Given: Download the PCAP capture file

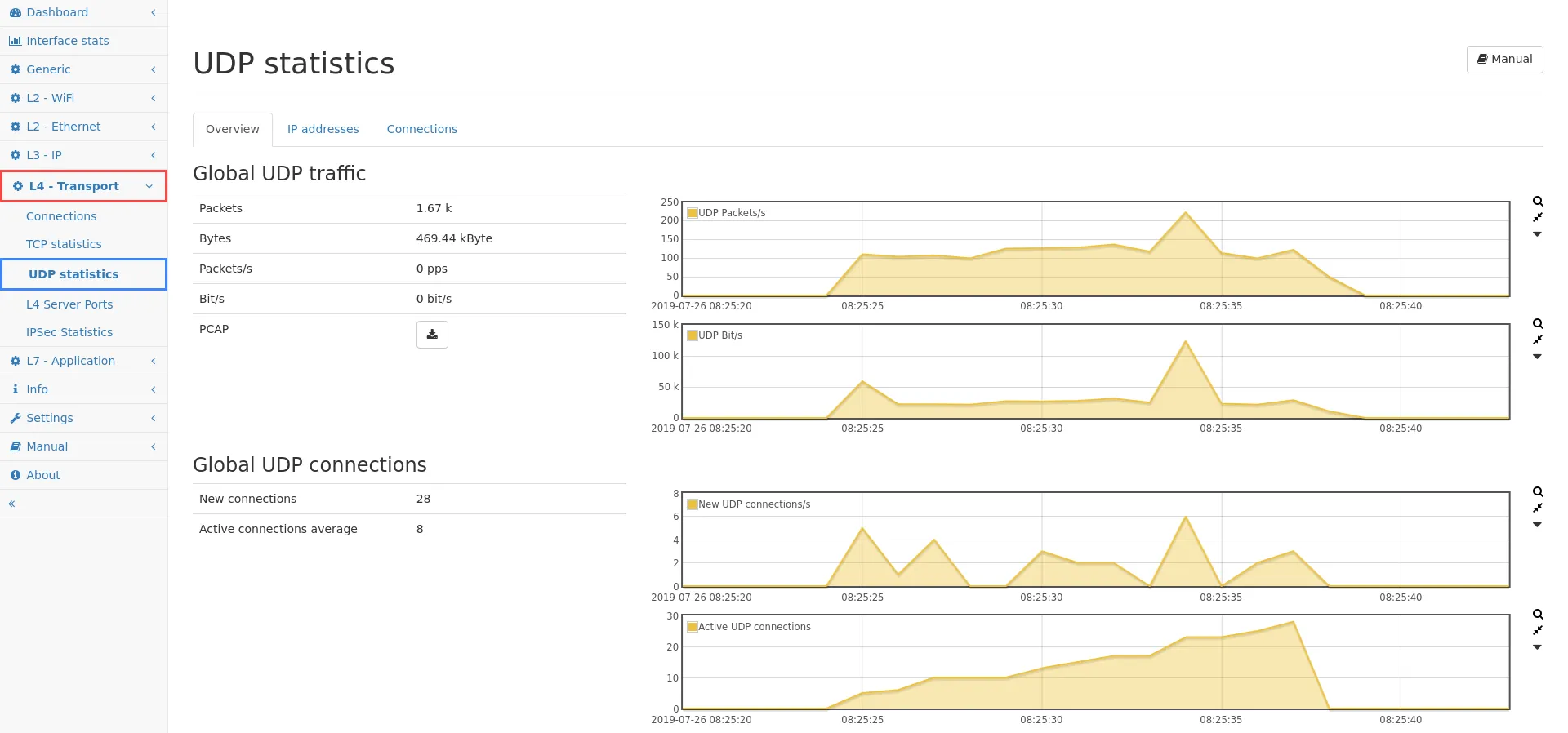Looking at the screenshot, I should (432, 335).
